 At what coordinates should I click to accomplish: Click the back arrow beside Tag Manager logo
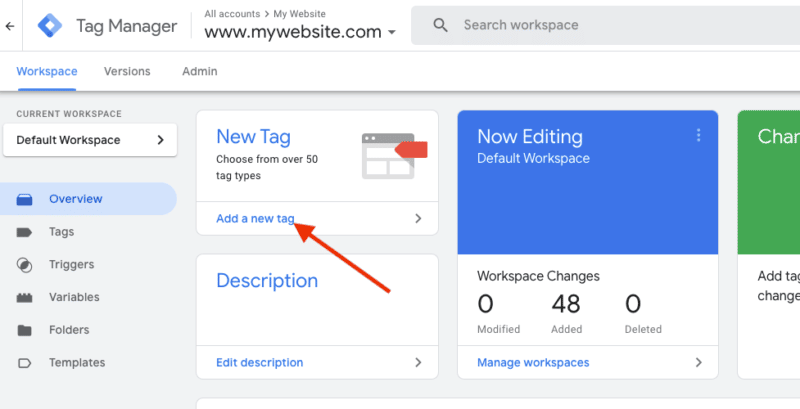10,26
